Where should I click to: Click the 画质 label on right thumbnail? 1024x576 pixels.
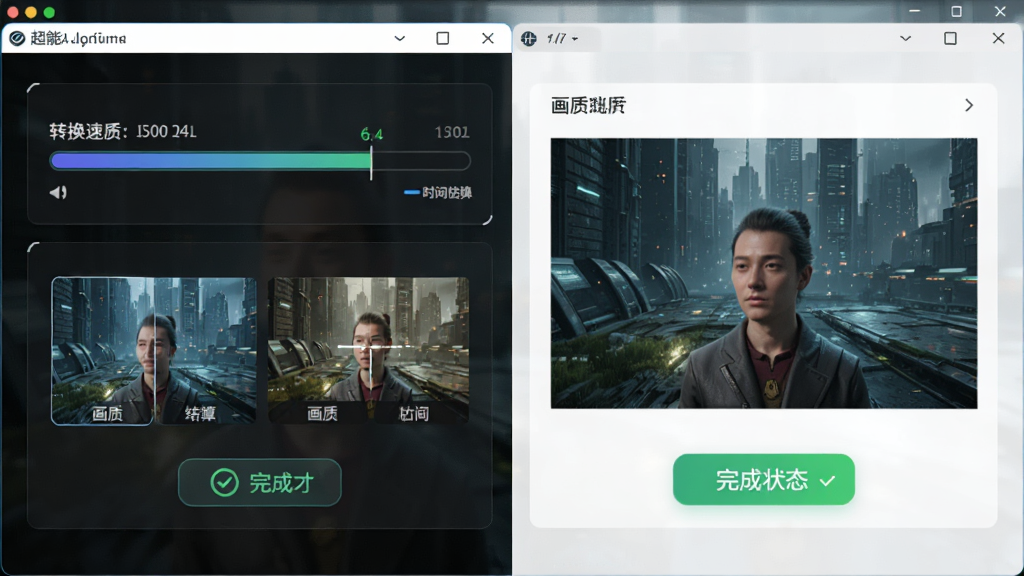[x=322, y=413]
